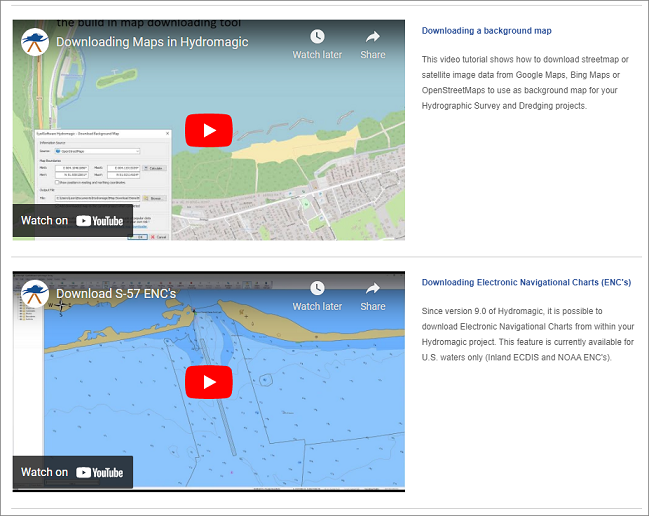Screen dimensions: 649x516
Task: Click Watch later on Download S-57 ENC's video
Action: pos(317,296)
